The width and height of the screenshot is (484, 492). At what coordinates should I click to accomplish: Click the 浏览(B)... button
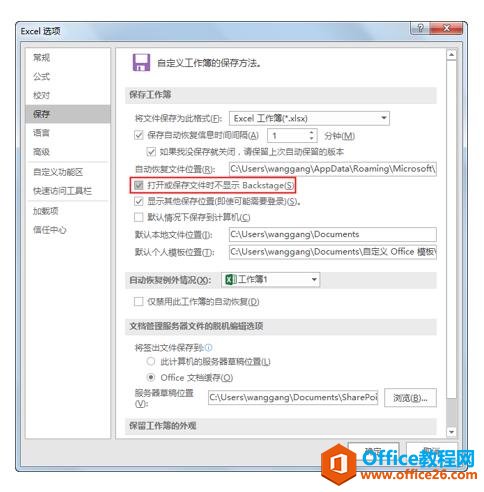pyautogui.click(x=410, y=398)
